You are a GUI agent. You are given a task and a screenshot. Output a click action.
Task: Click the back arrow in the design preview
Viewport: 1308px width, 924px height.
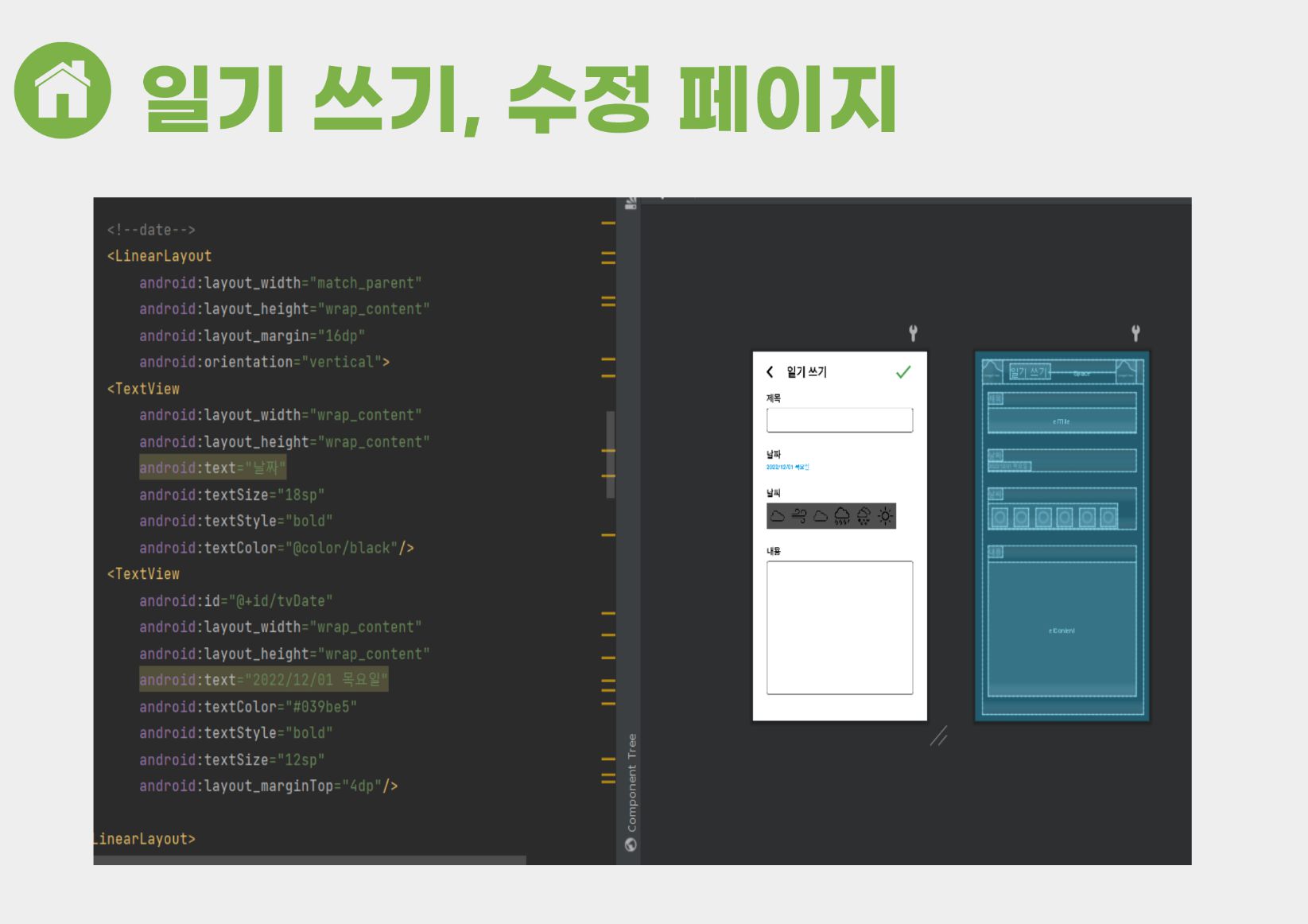point(770,372)
